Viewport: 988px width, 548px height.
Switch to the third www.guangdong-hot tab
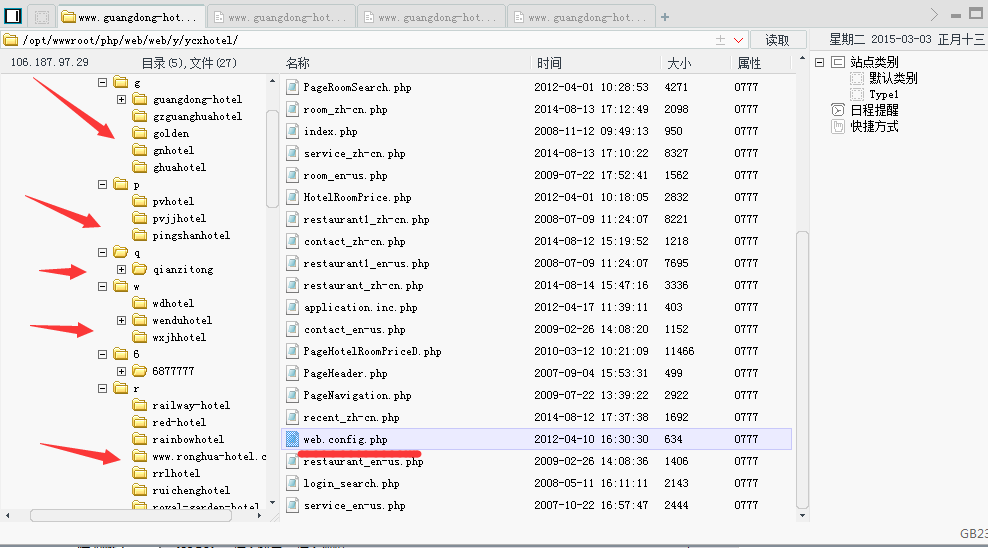(x=432, y=17)
